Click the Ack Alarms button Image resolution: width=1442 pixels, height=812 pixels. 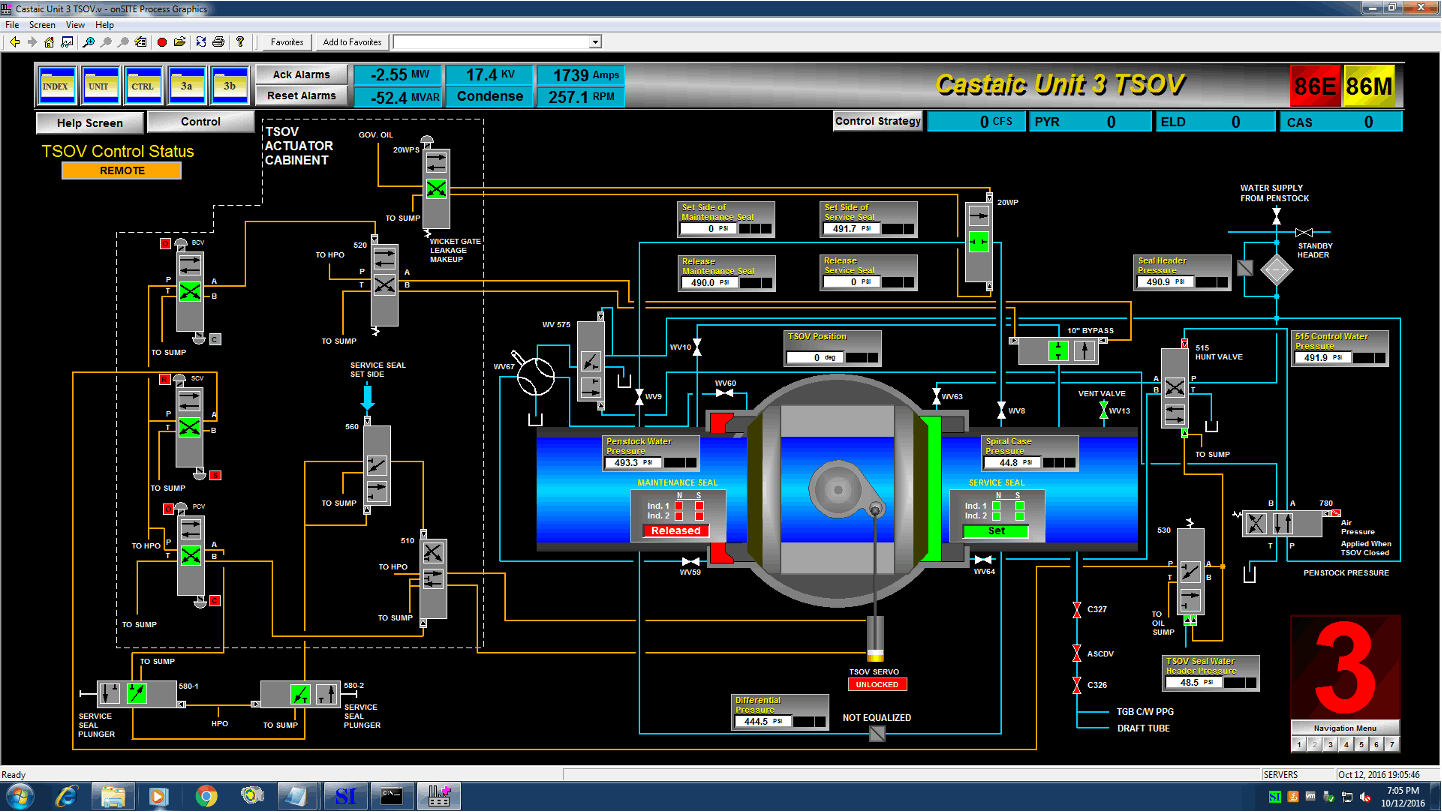click(303, 75)
